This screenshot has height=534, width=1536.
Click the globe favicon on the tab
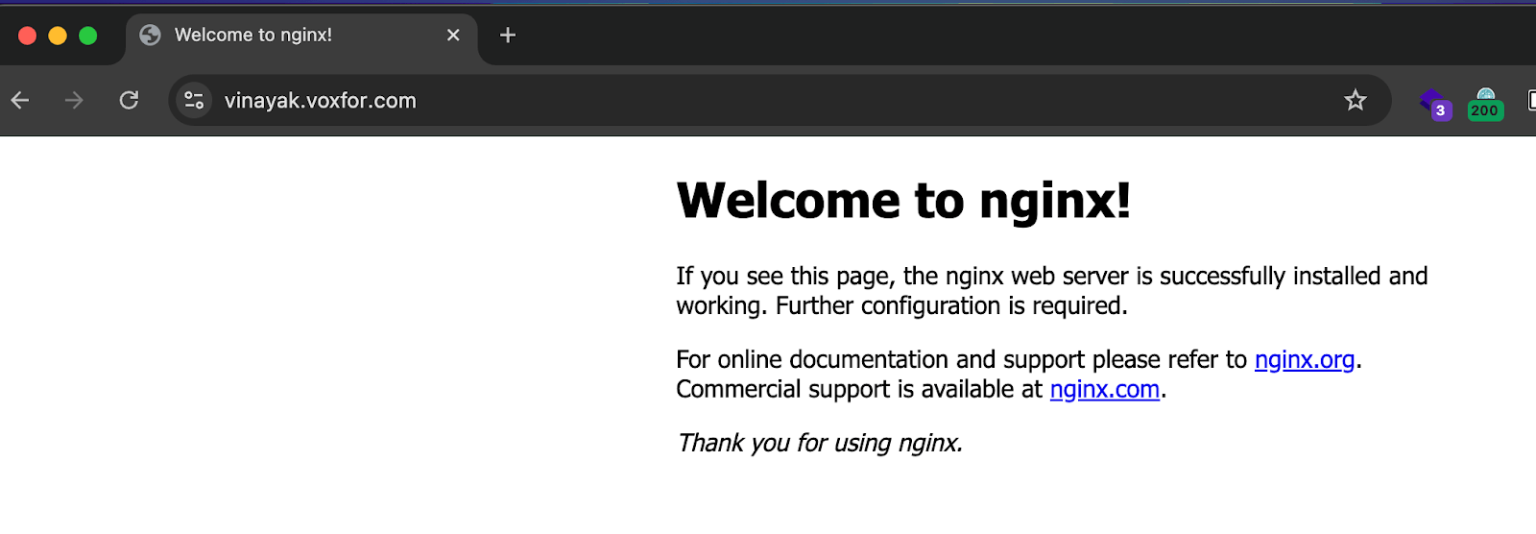tap(150, 35)
